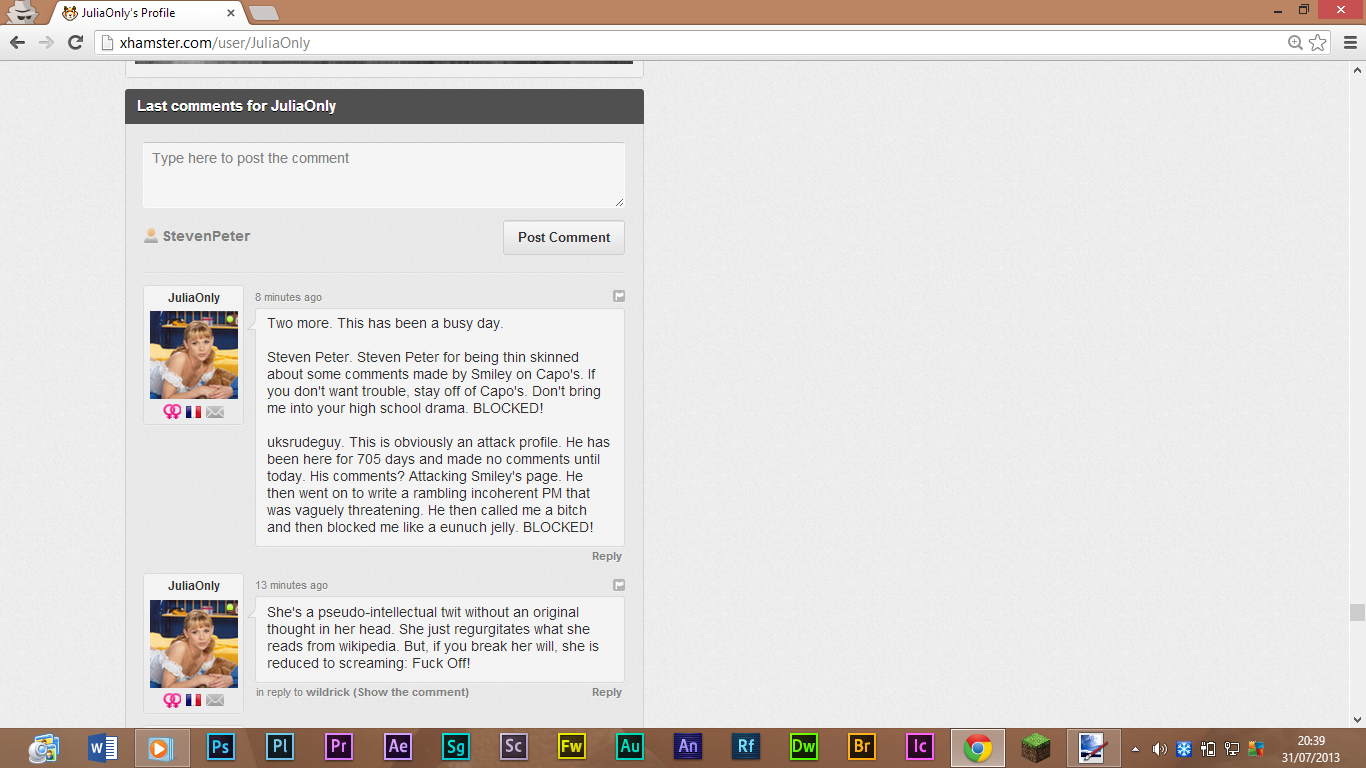Open SpeedGrade (Sg) from the taskbar

(x=456, y=747)
